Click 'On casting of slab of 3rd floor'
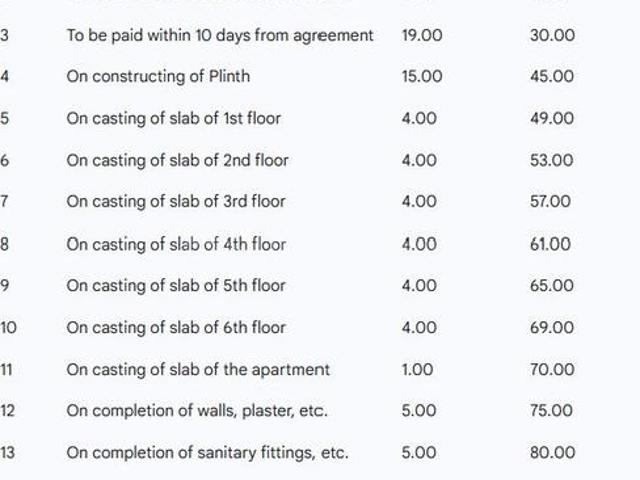This screenshot has width=640, height=480. click(176, 202)
